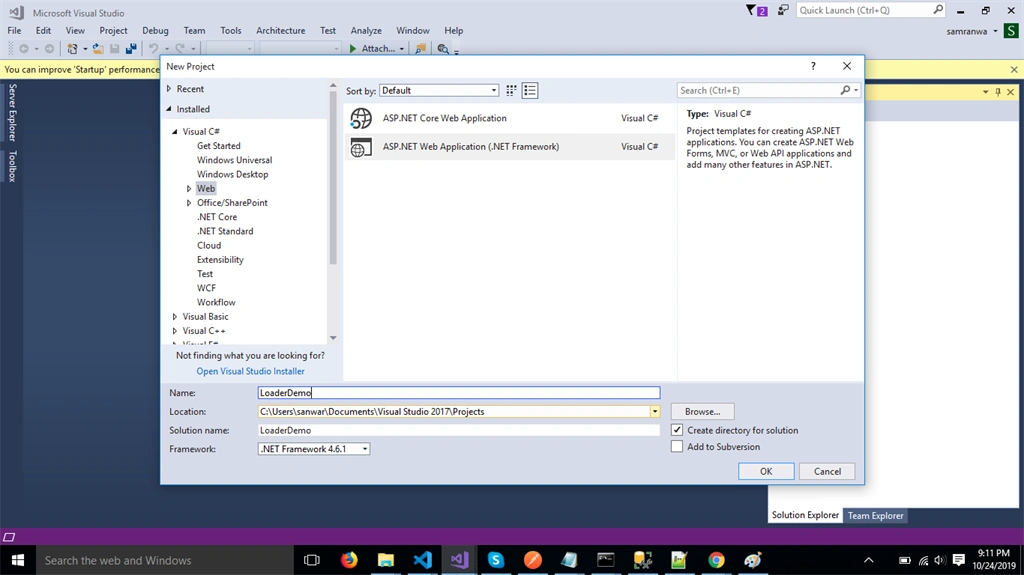The image size is (1024, 575).
Task: Click the Visual Studio taskbar icon
Action: 459,560
